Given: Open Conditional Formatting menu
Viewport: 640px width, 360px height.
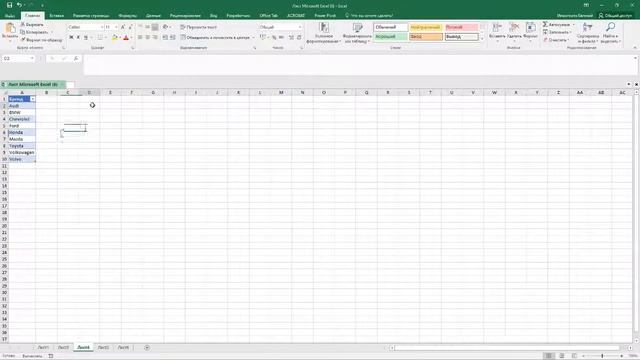Looking at the screenshot, I should [323, 33].
